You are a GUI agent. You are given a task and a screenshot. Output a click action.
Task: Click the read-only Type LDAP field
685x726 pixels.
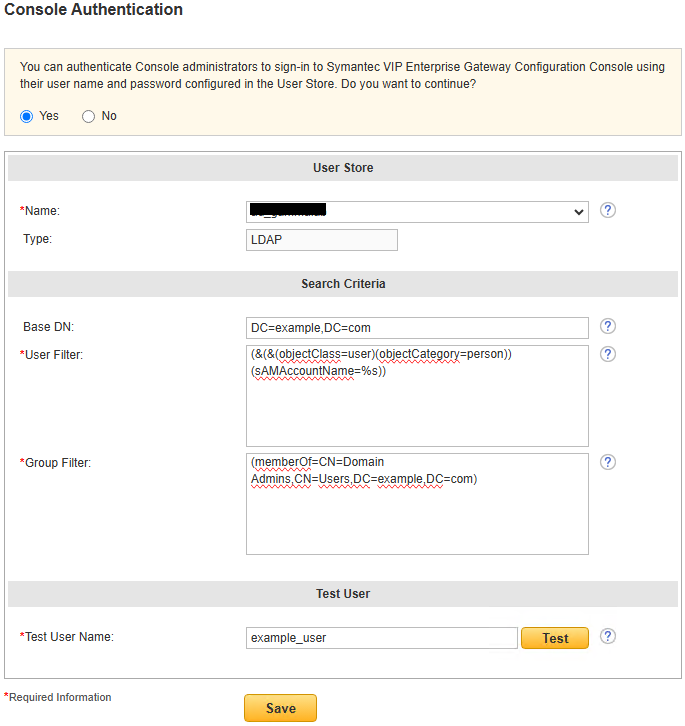[321, 240]
